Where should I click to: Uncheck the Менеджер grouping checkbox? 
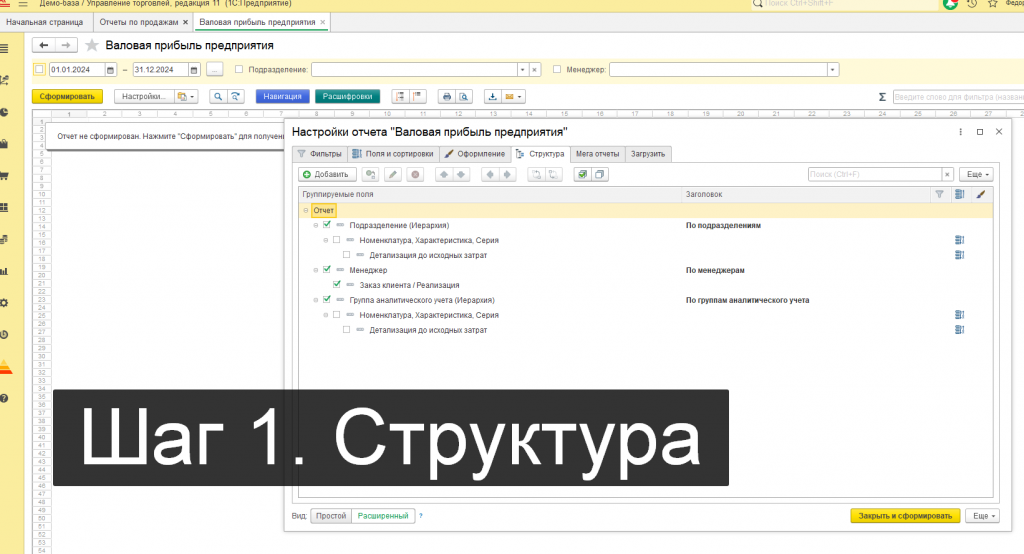click(x=327, y=269)
